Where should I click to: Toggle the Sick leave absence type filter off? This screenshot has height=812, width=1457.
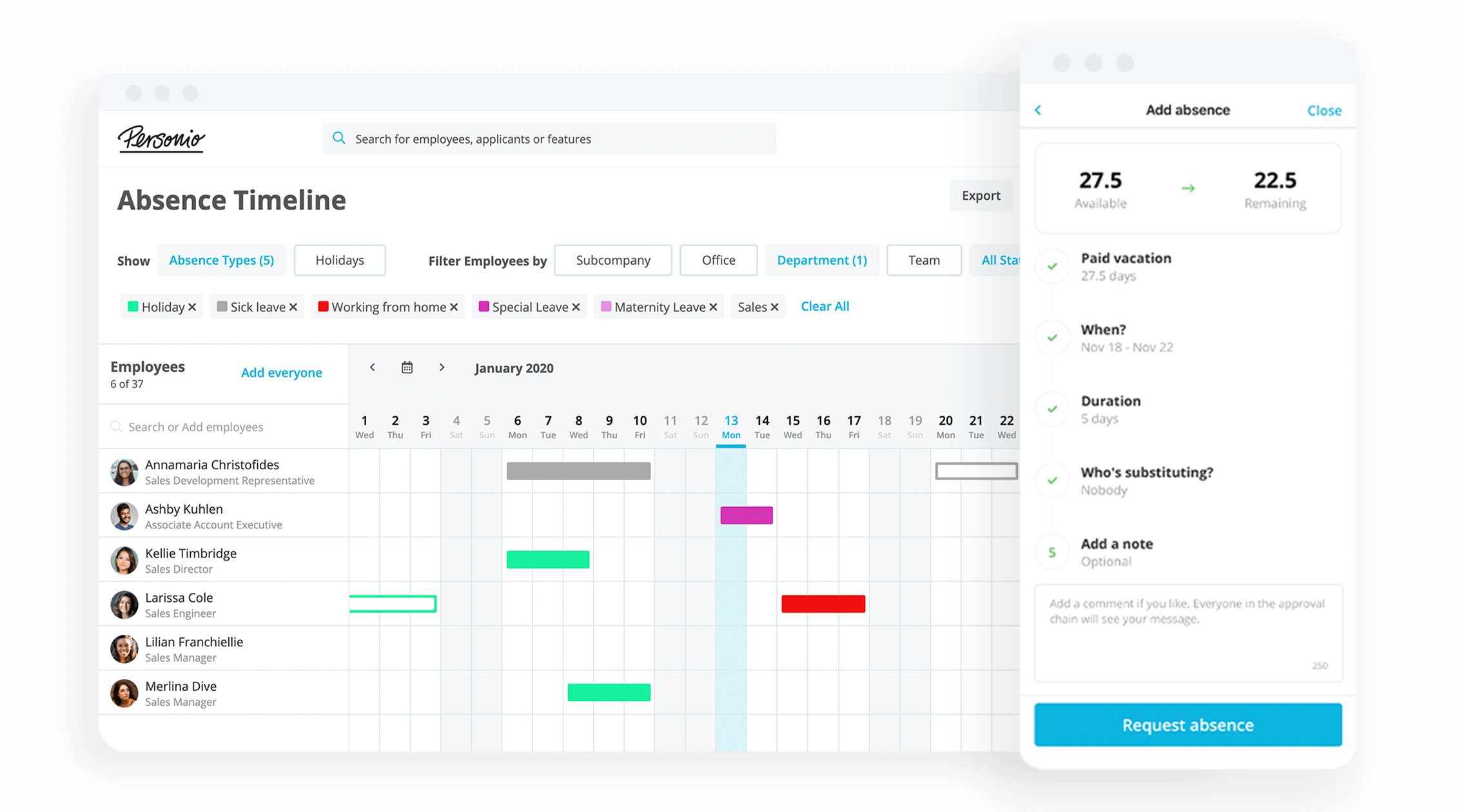tap(293, 306)
